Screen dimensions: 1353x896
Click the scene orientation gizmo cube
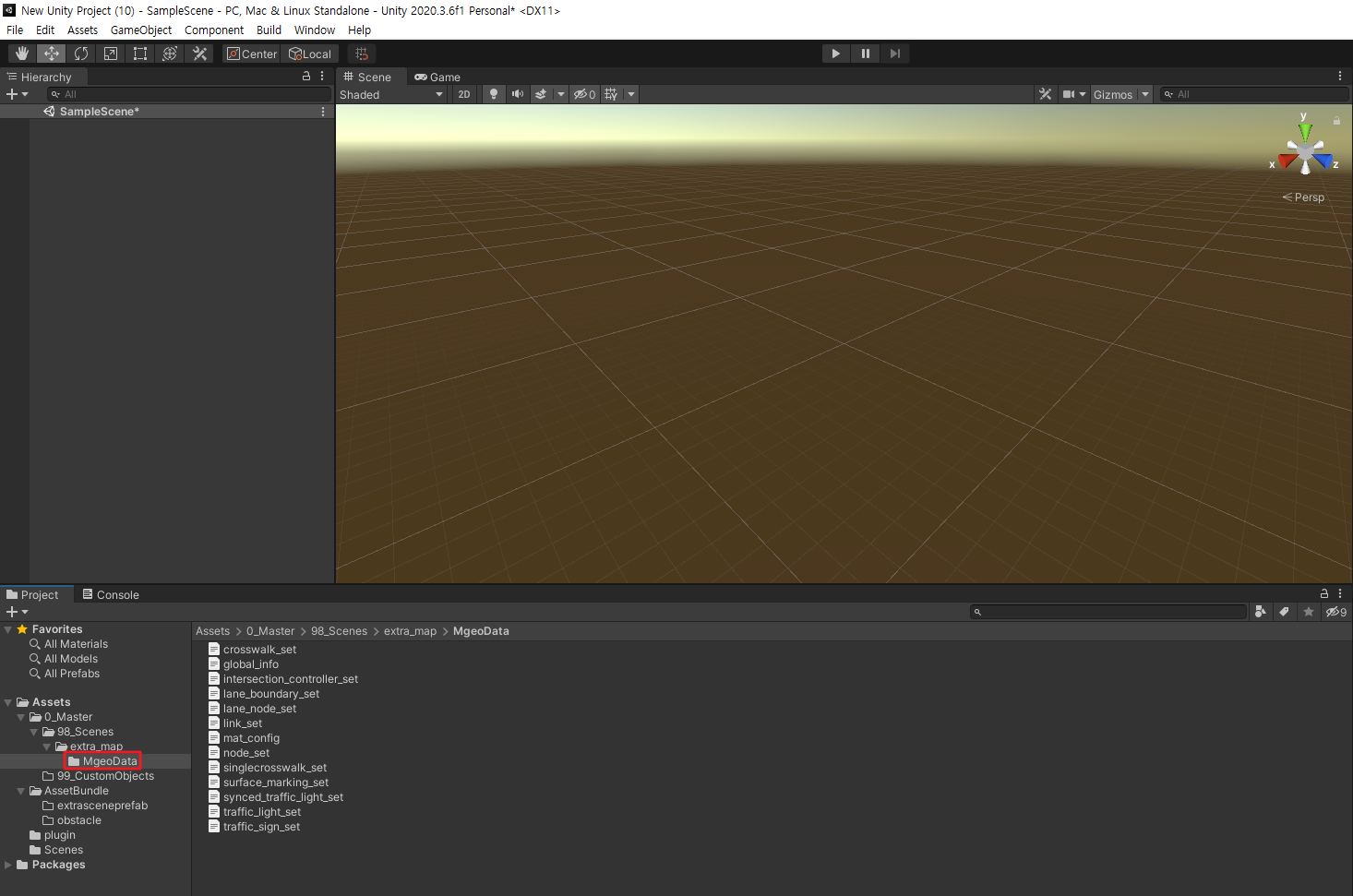click(1305, 150)
